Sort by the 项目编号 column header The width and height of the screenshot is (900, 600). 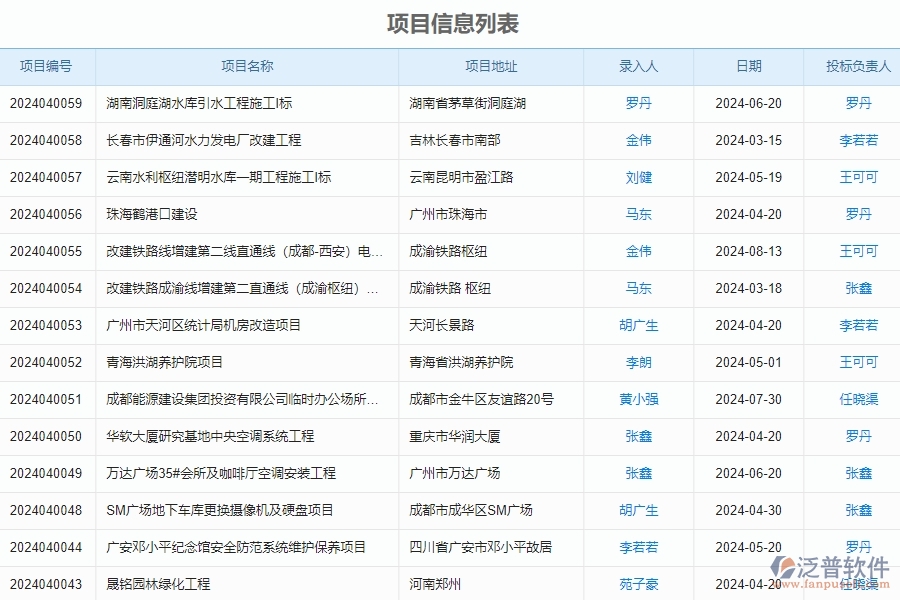click(45, 67)
